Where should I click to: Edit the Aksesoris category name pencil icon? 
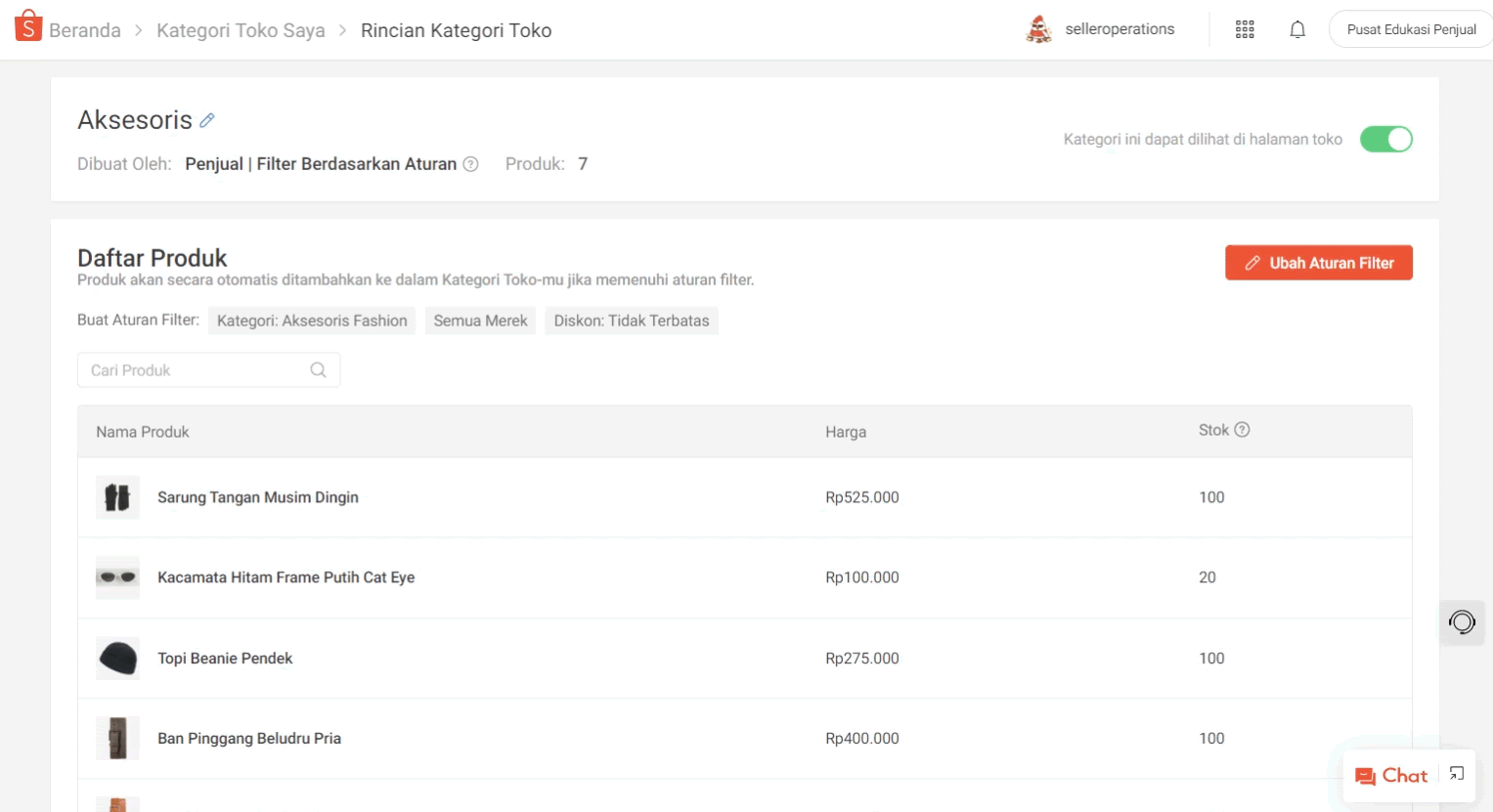click(207, 120)
